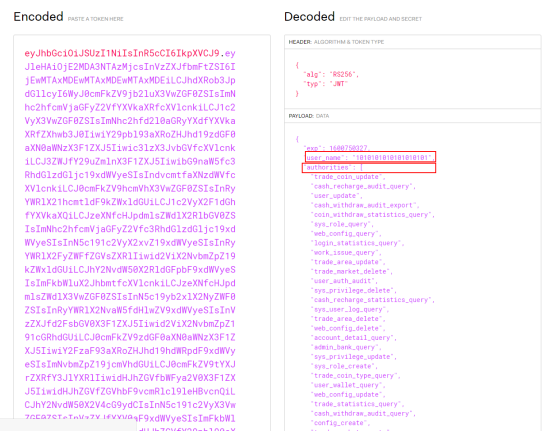Click the "user_auth_audit" authority entry
The height and width of the screenshot is (432, 554).
point(344,281)
